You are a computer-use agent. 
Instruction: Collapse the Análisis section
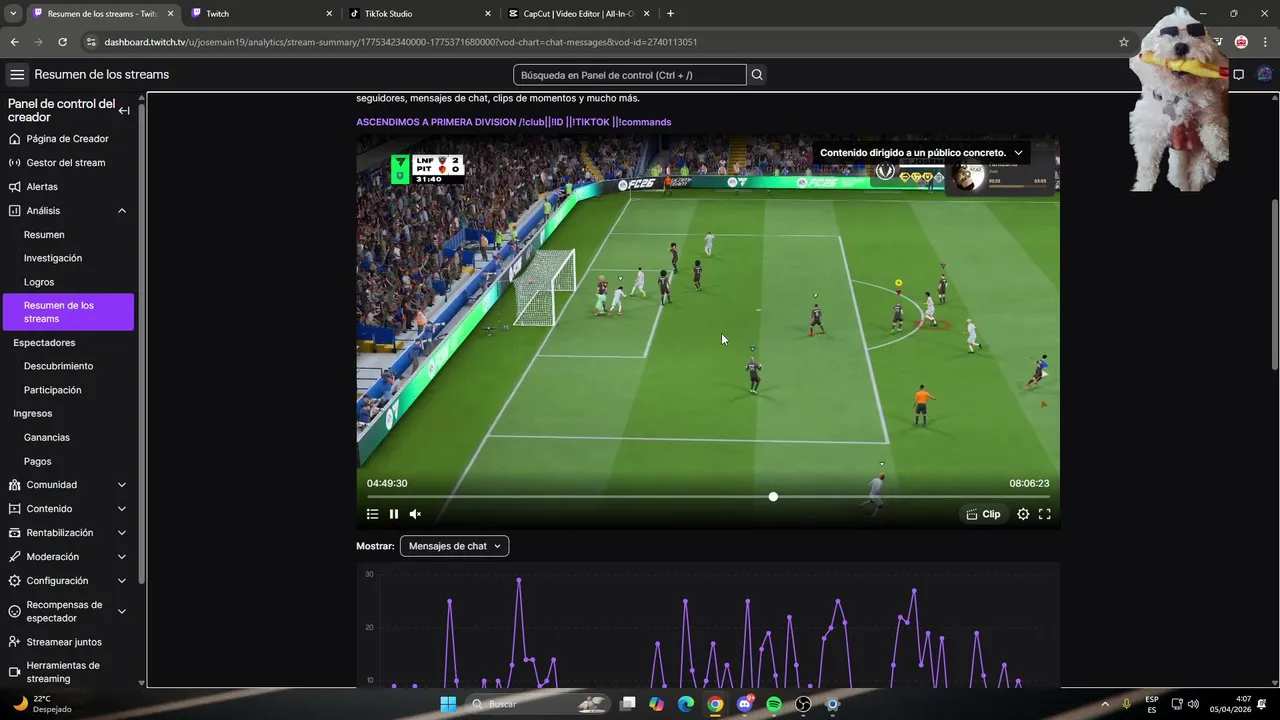click(x=122, y=211)
